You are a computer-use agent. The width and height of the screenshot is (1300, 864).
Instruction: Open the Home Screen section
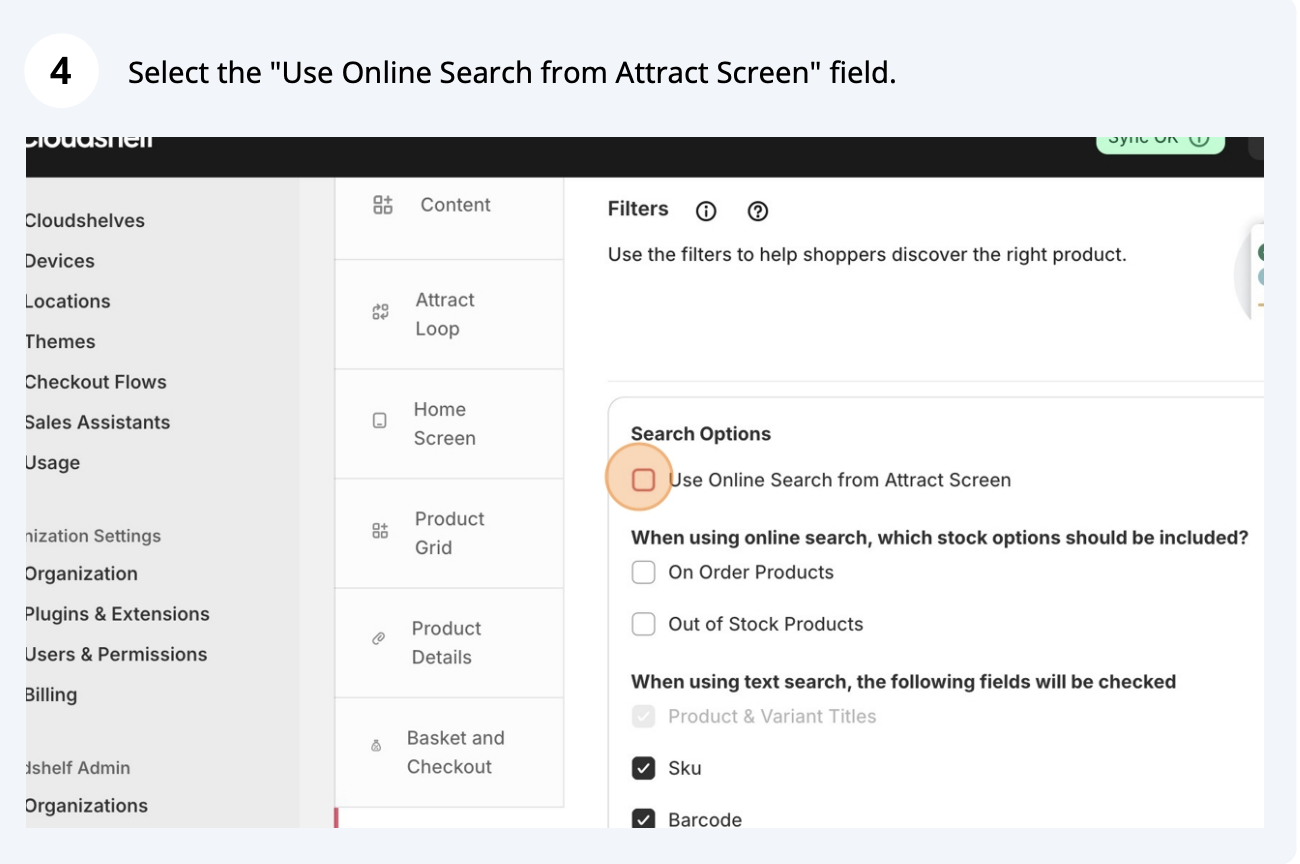pyautogui.click(x=449, y=424)
